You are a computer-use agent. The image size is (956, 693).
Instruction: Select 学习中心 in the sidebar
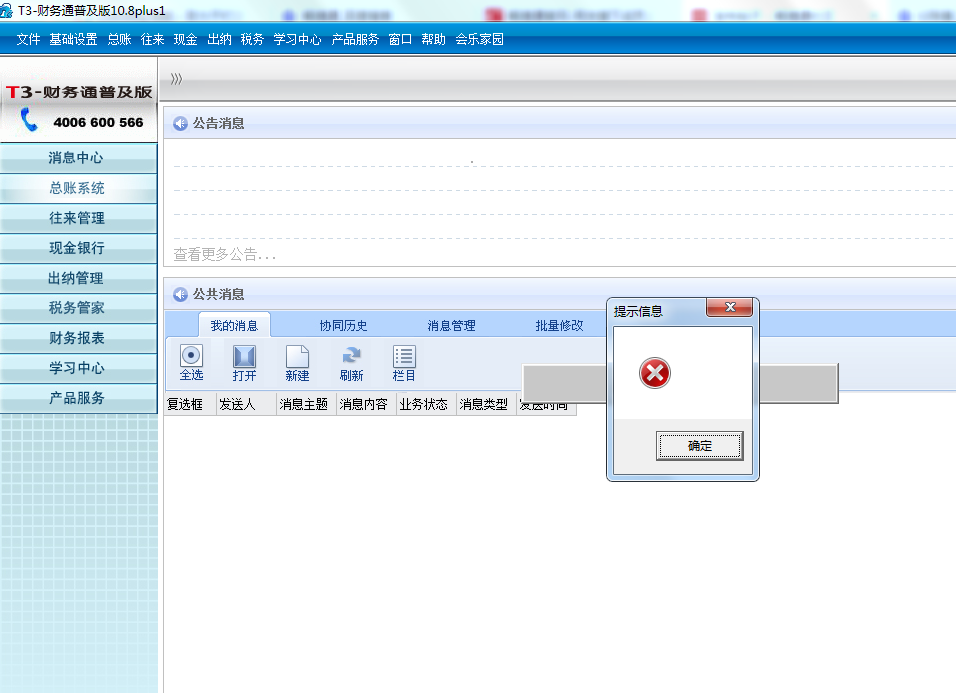[78, 368]
